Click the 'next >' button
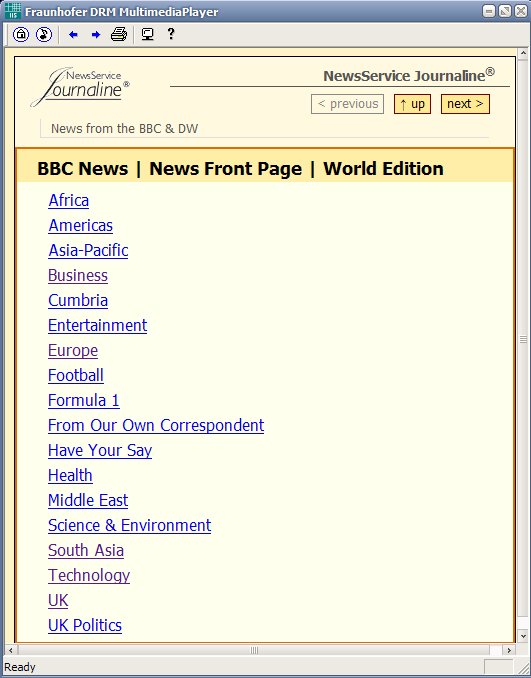 (465, 104)
